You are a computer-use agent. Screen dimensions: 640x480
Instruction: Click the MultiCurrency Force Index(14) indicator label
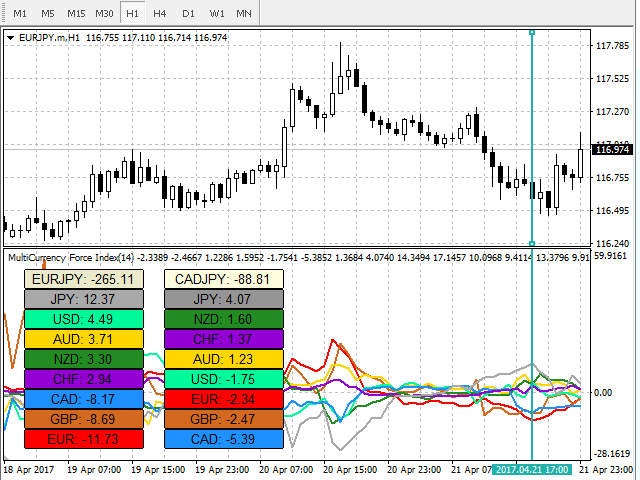point(70,258)
